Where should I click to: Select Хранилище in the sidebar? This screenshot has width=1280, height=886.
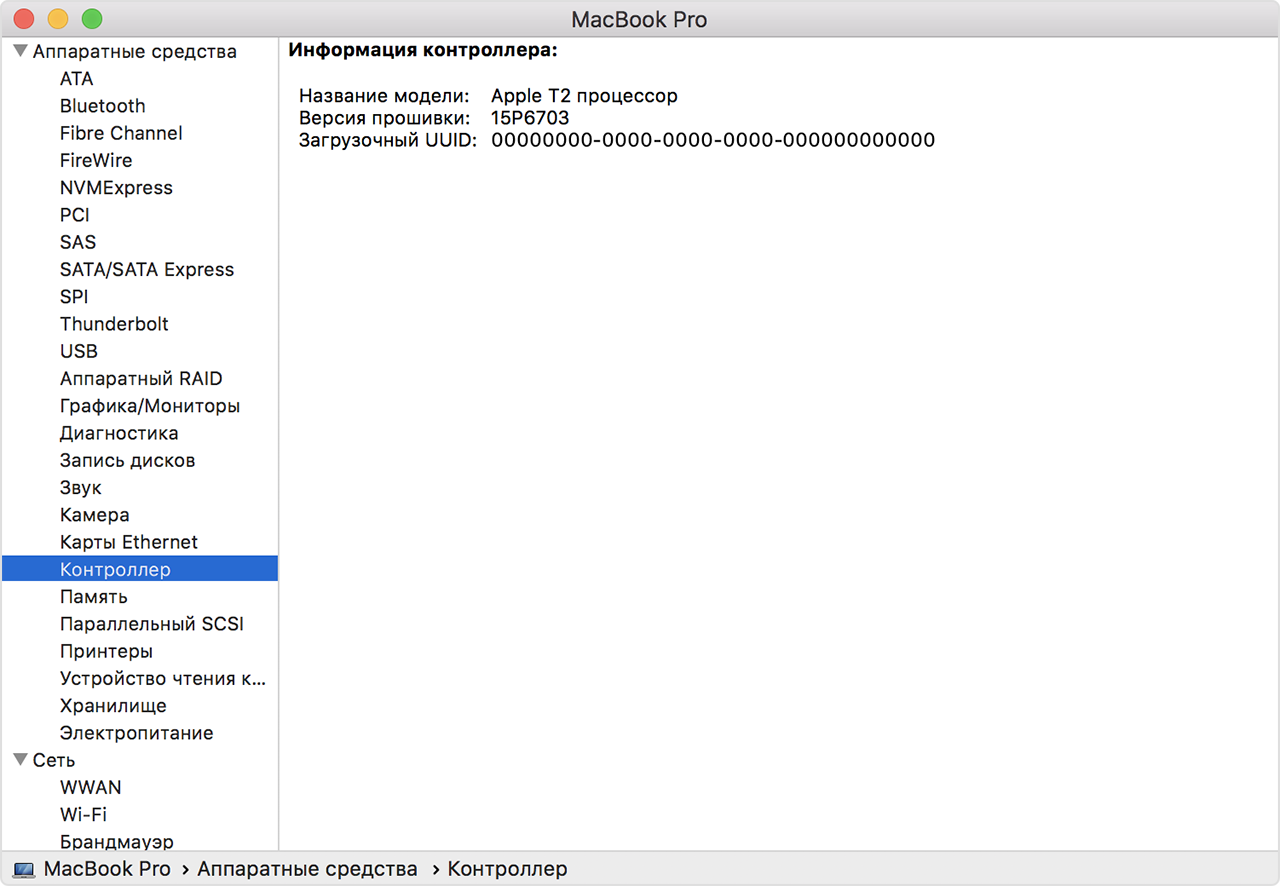pos(113,706)
